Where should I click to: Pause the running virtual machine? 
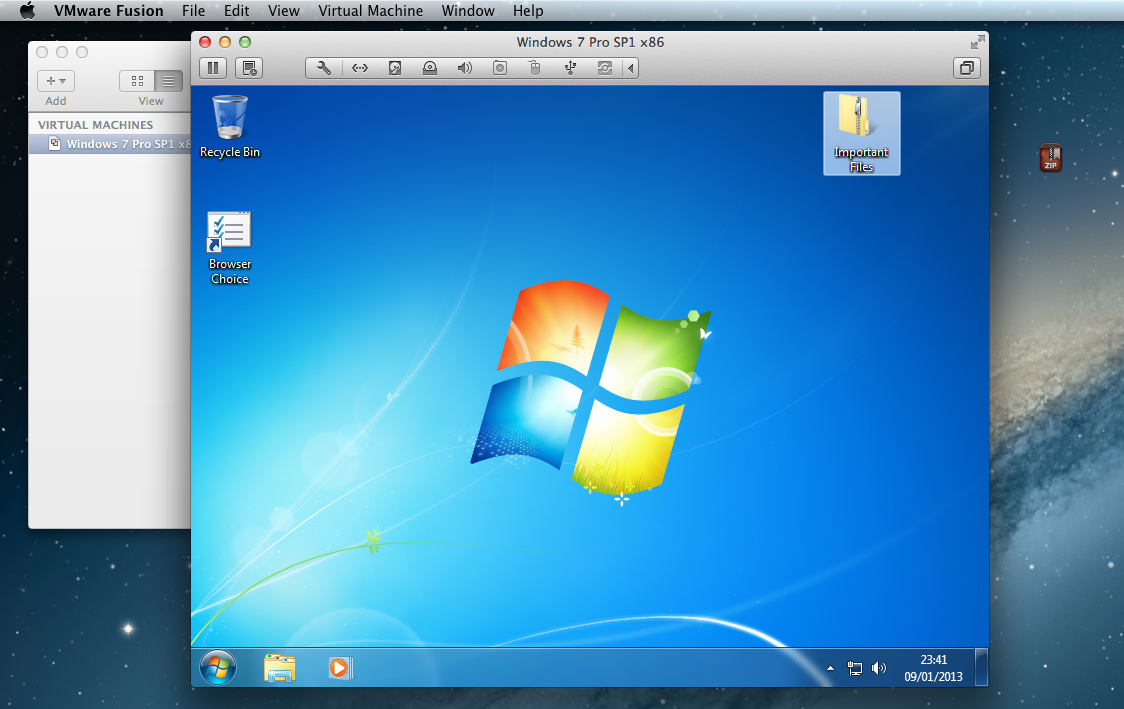point(213,68)
